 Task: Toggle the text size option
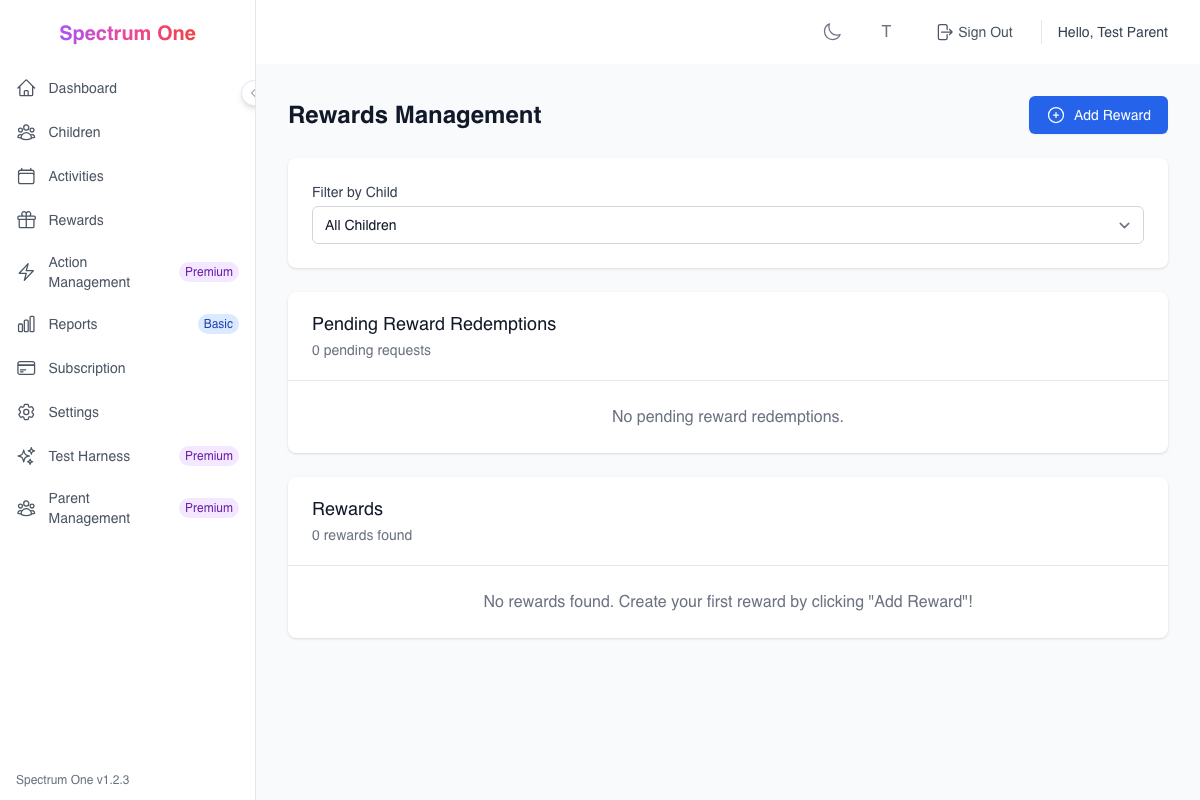pos(886,31)
